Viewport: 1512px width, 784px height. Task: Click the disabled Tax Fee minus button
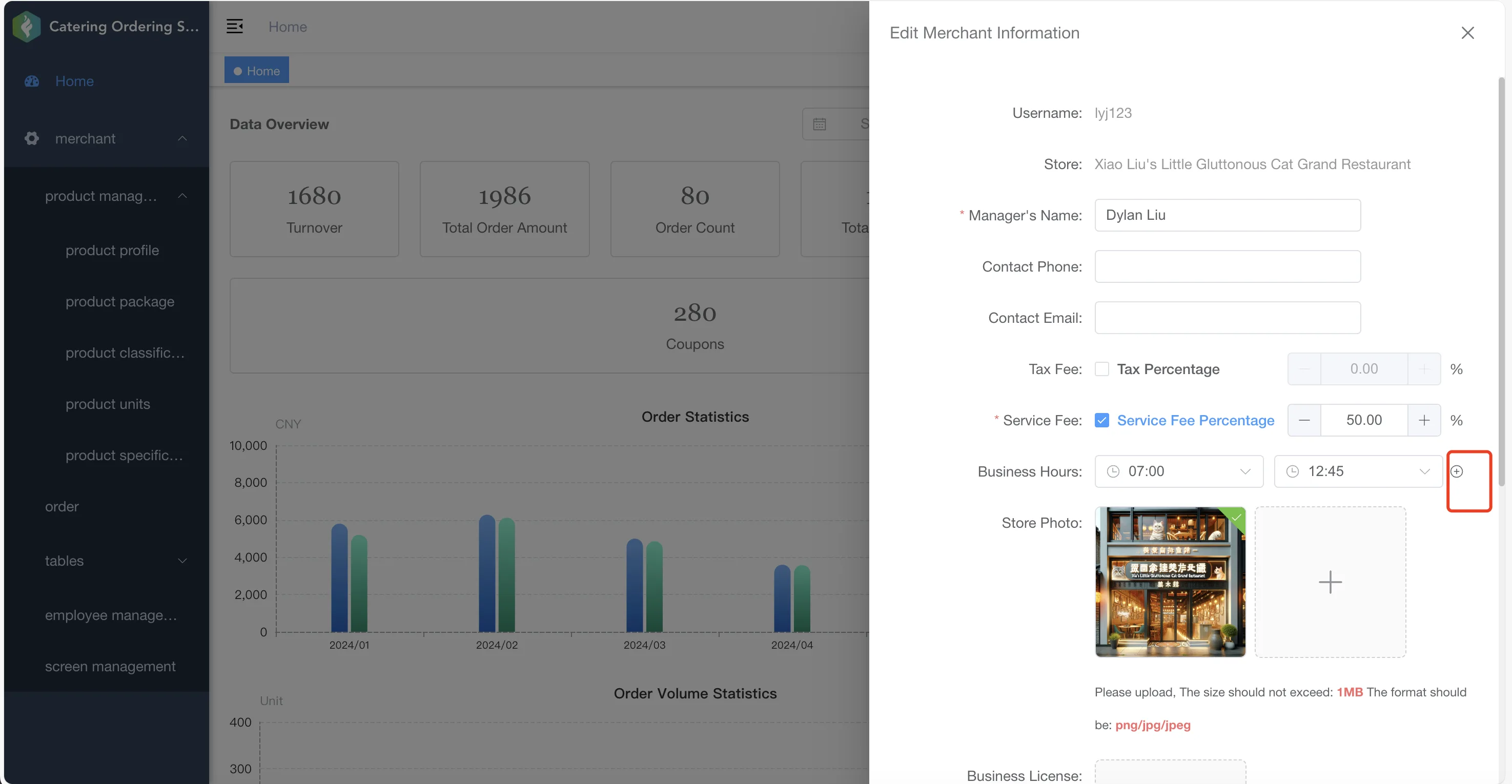[1304, 369]
